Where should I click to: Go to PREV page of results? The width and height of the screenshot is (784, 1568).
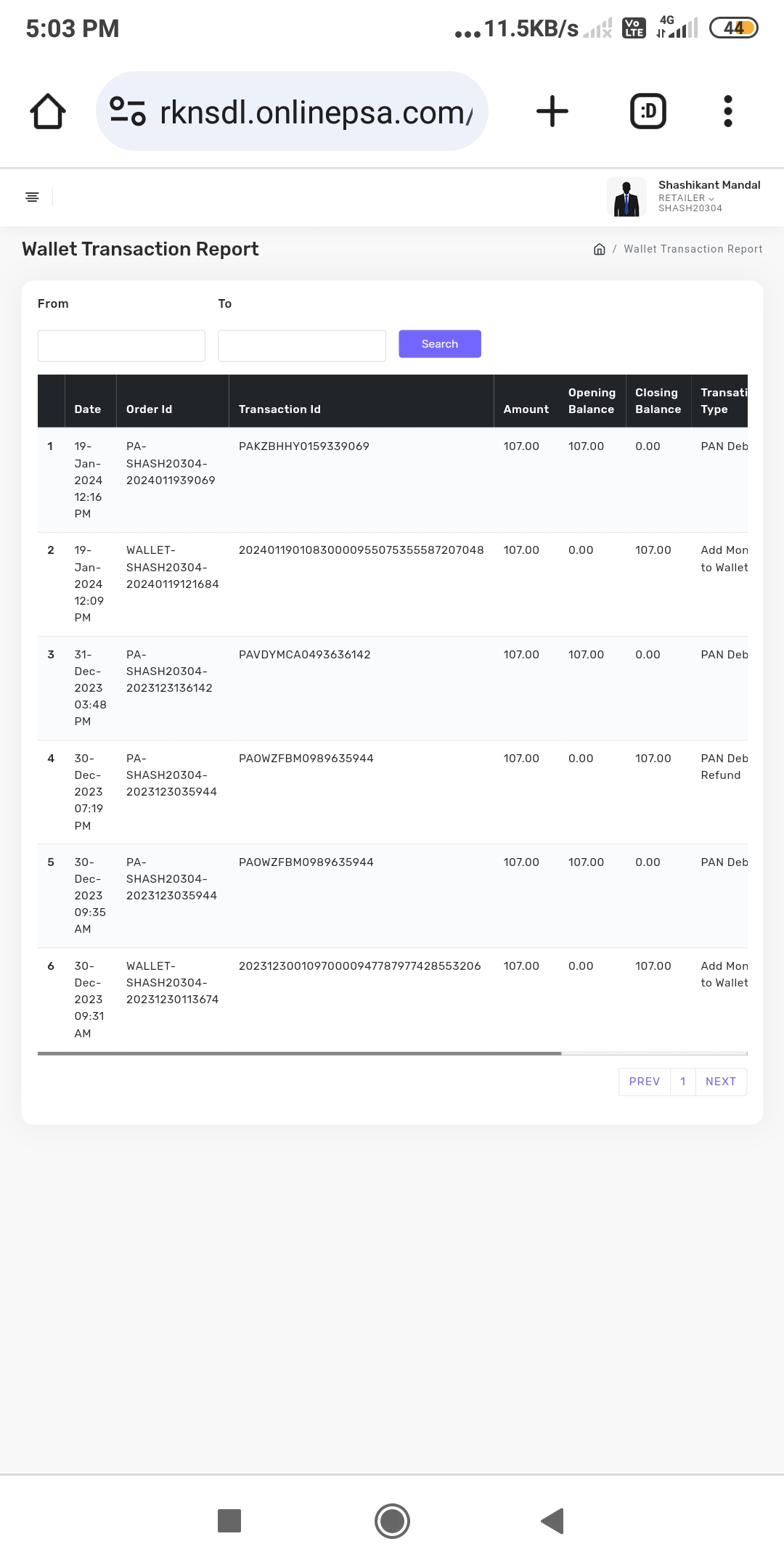point(644,1082)
